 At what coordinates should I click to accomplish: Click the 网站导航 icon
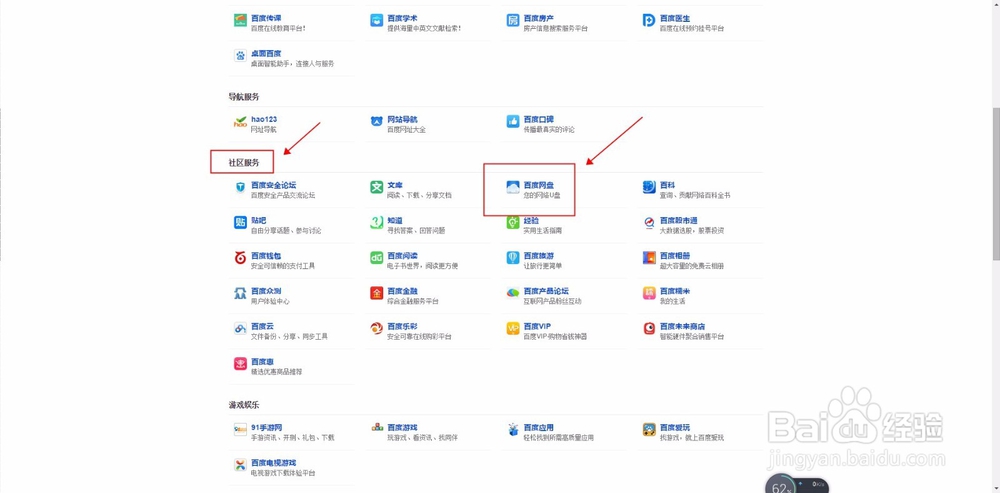tap(376, 122)
